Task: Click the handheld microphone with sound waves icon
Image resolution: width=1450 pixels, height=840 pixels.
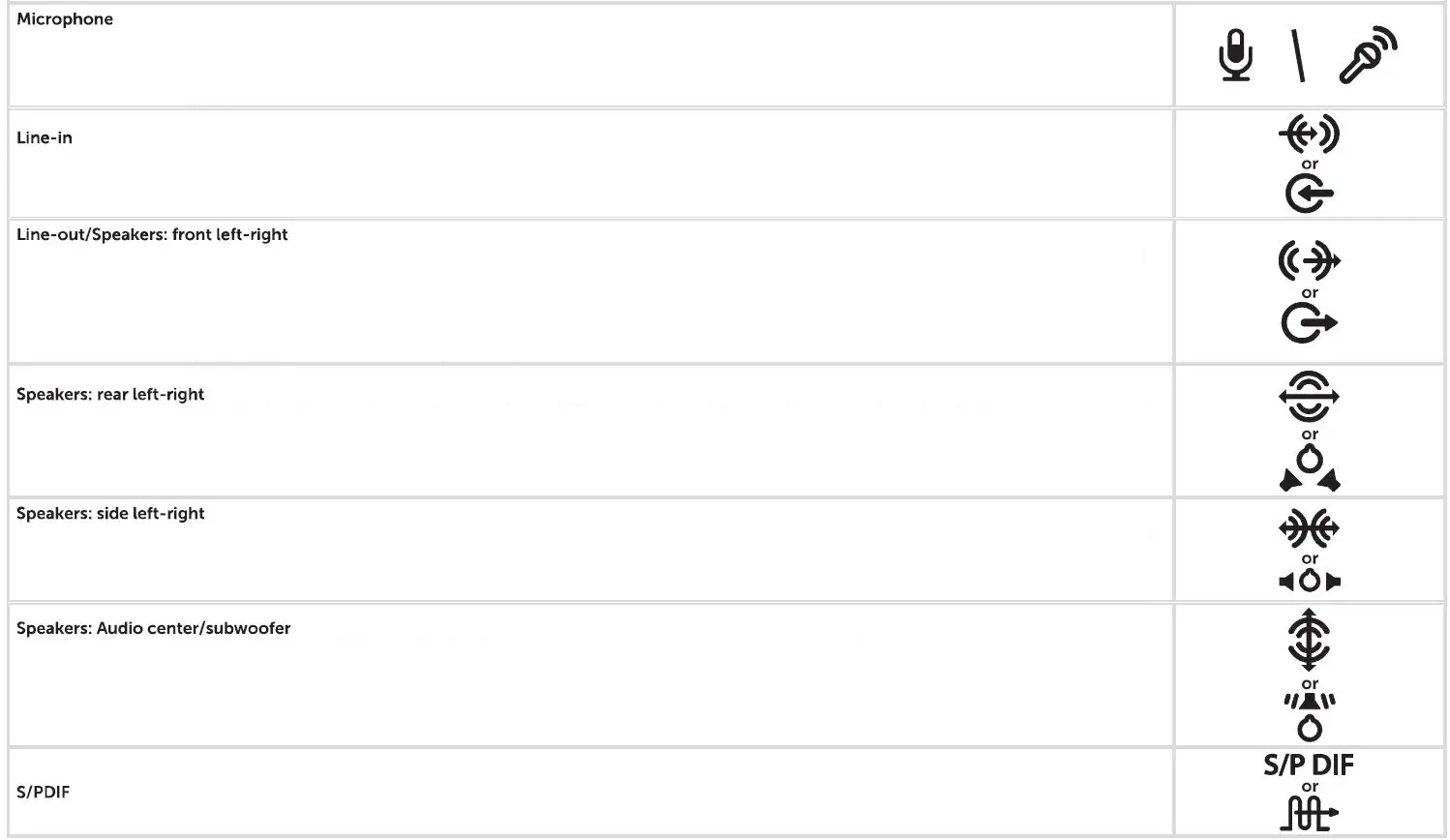Action: [x=1368, y=56]
